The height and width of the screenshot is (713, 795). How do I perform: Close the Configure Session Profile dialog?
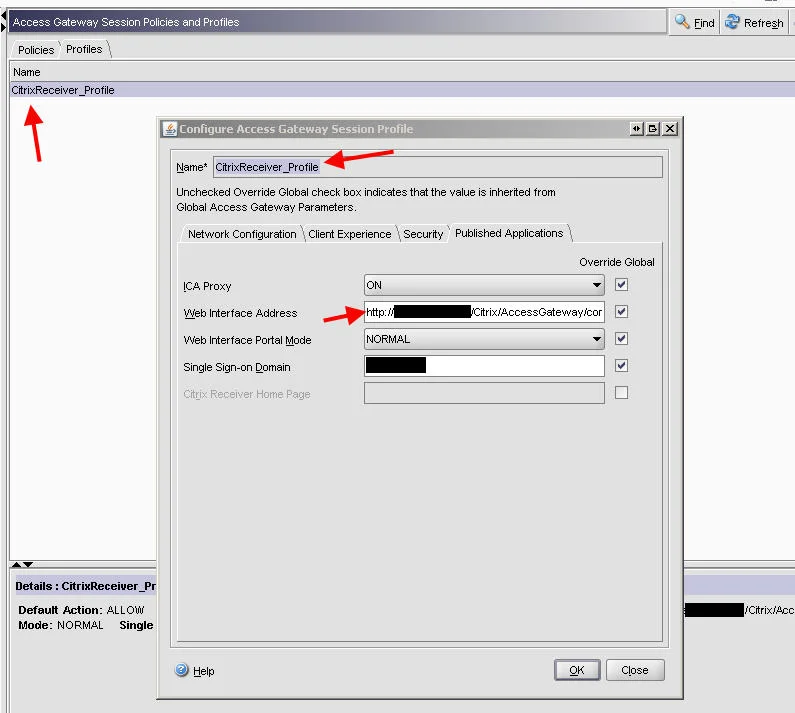[670, 129]
